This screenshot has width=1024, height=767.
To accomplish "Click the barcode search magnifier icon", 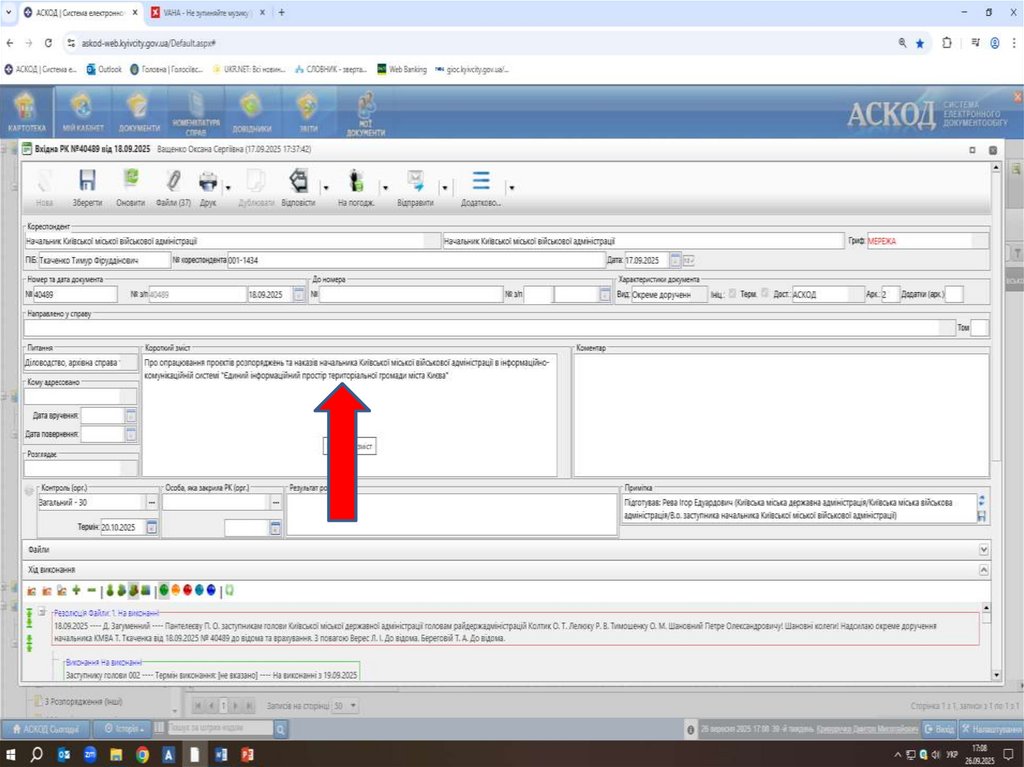I will (x=280, y=729).
